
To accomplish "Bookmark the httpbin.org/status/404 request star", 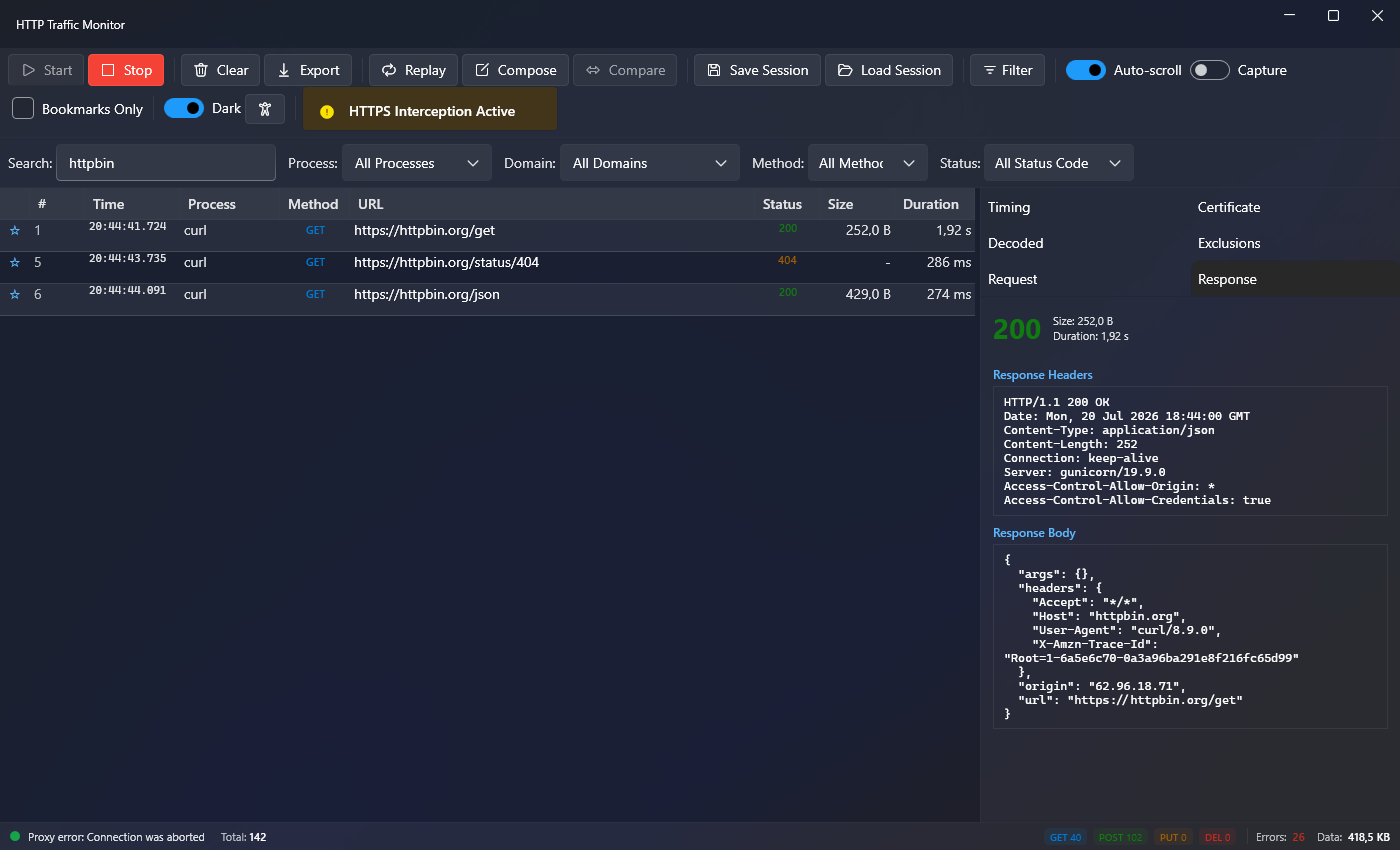I will [15, 262].
